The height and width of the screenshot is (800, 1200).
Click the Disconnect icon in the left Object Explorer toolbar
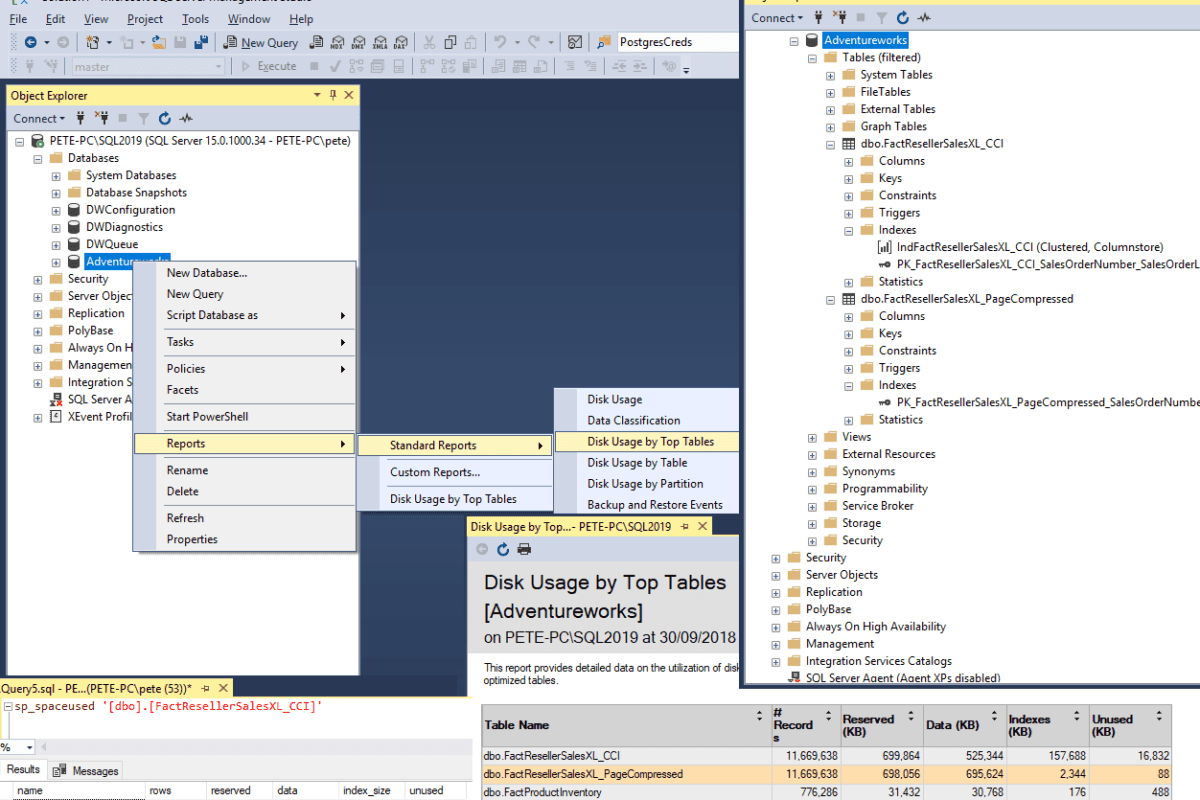(x=102, y=118)
